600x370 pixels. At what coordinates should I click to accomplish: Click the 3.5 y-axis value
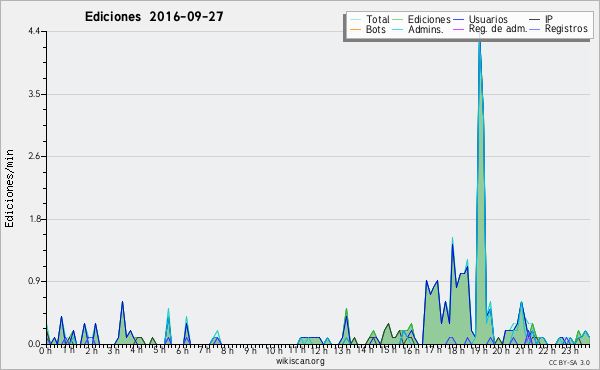point(34,94)
